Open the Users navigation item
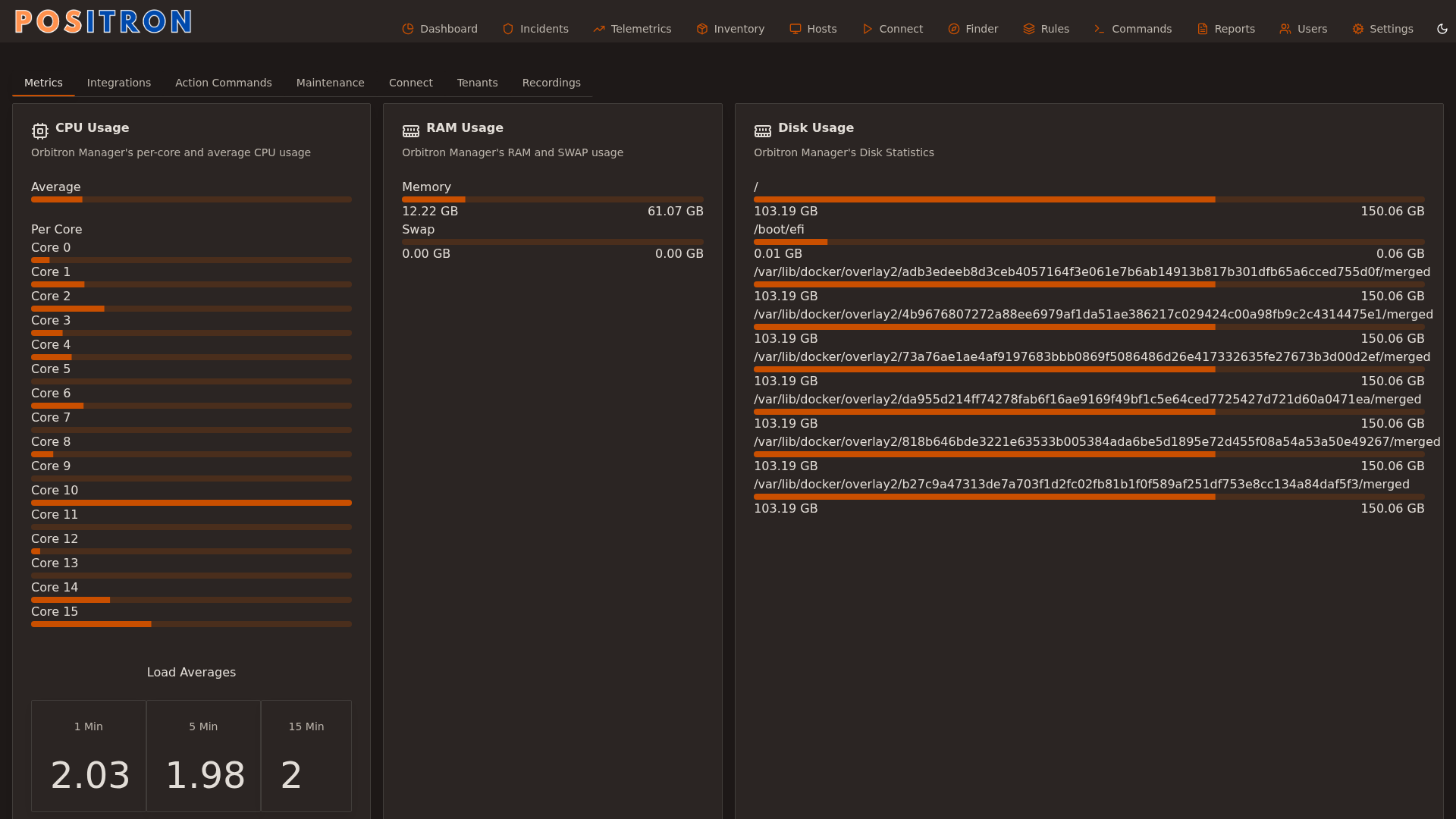The height and width of the screenshot is (819, 1456). 1304,29
